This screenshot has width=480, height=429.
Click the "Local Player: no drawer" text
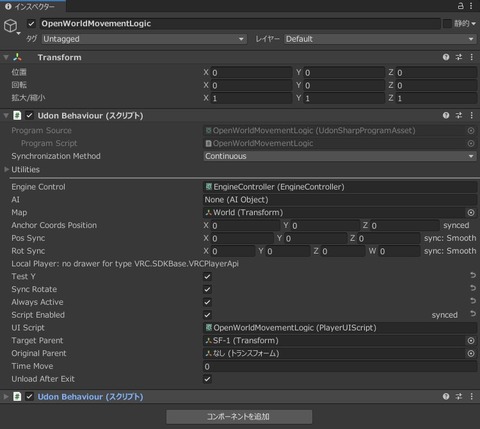125,264
